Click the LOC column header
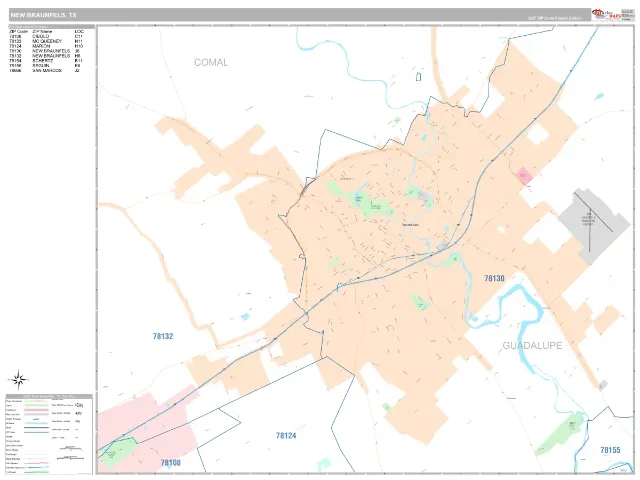Image resolution: width=640 pixels, height=480 pixels. pyautogui.click(x=79, y=31)
